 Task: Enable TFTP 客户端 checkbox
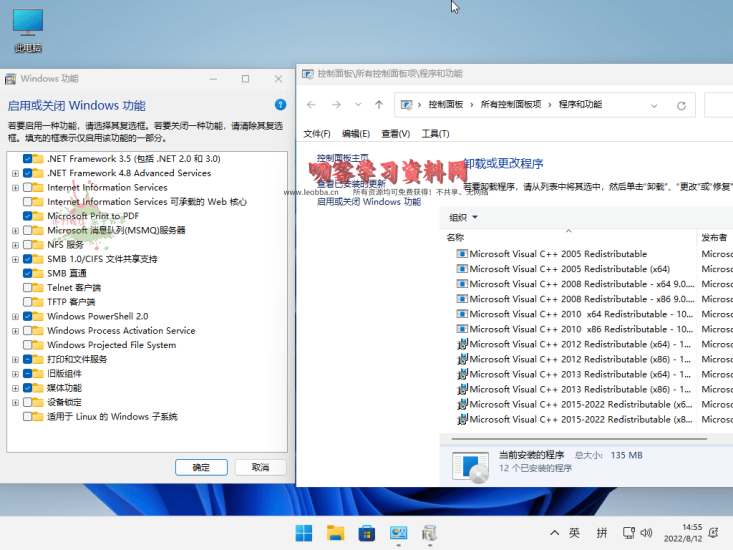point(27,302)
